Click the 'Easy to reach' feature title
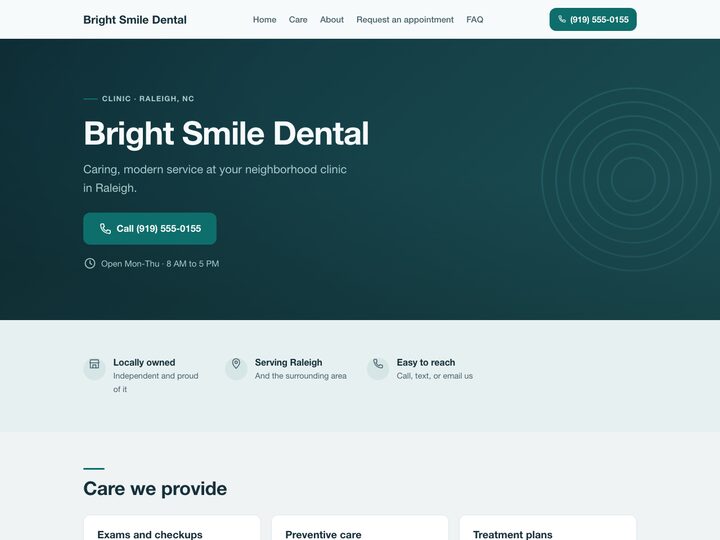 tap(426, 362)
